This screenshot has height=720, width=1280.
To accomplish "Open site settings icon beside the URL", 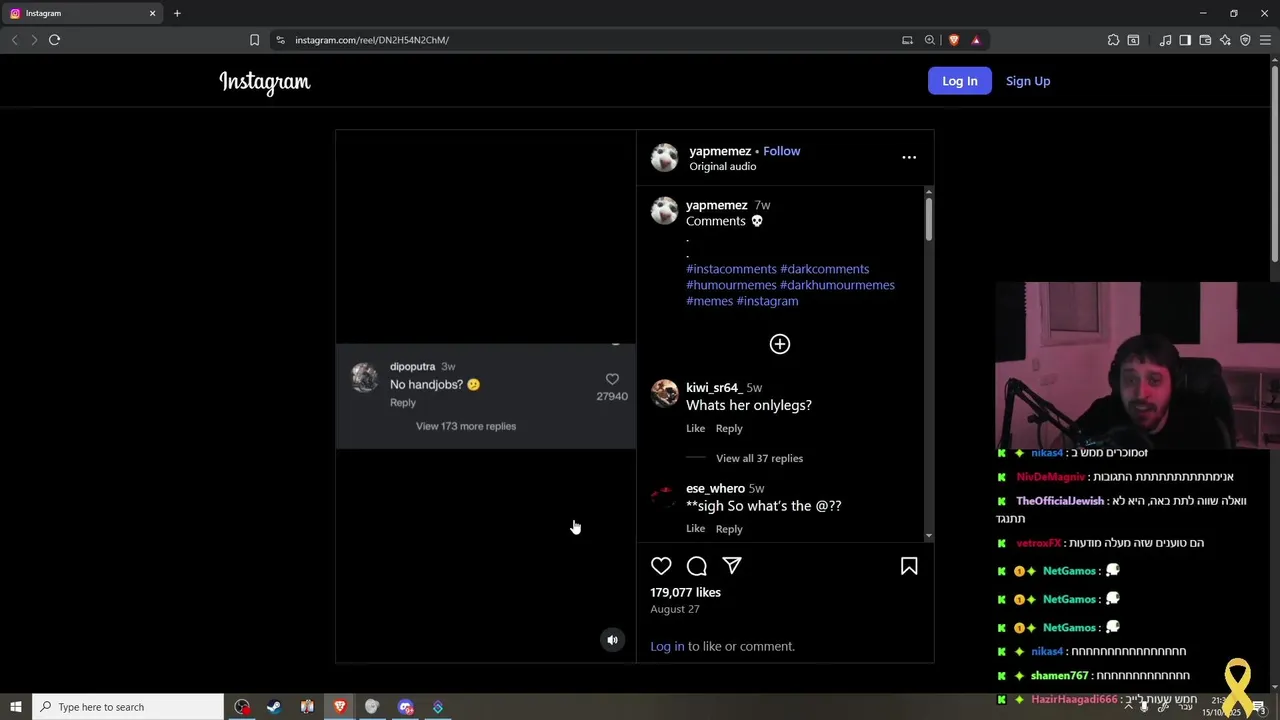I will coord(280,40).
